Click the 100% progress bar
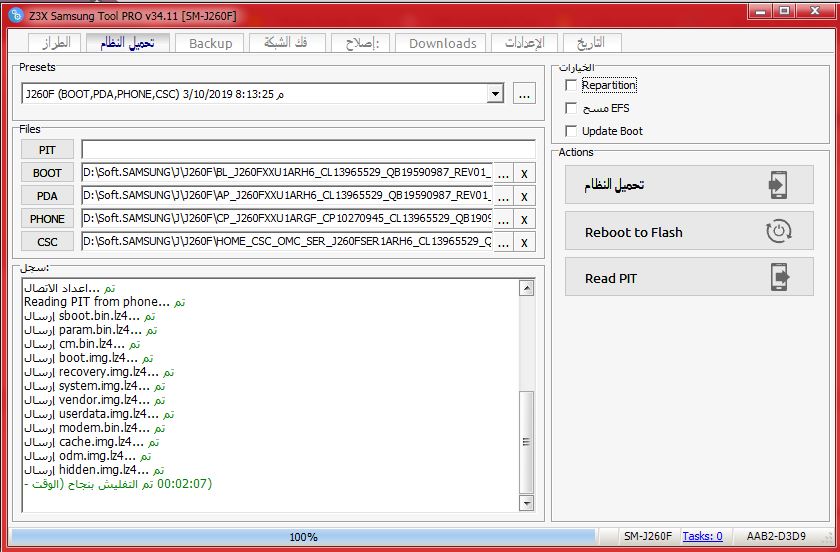The image size is (840, 552). coord(303,536)
